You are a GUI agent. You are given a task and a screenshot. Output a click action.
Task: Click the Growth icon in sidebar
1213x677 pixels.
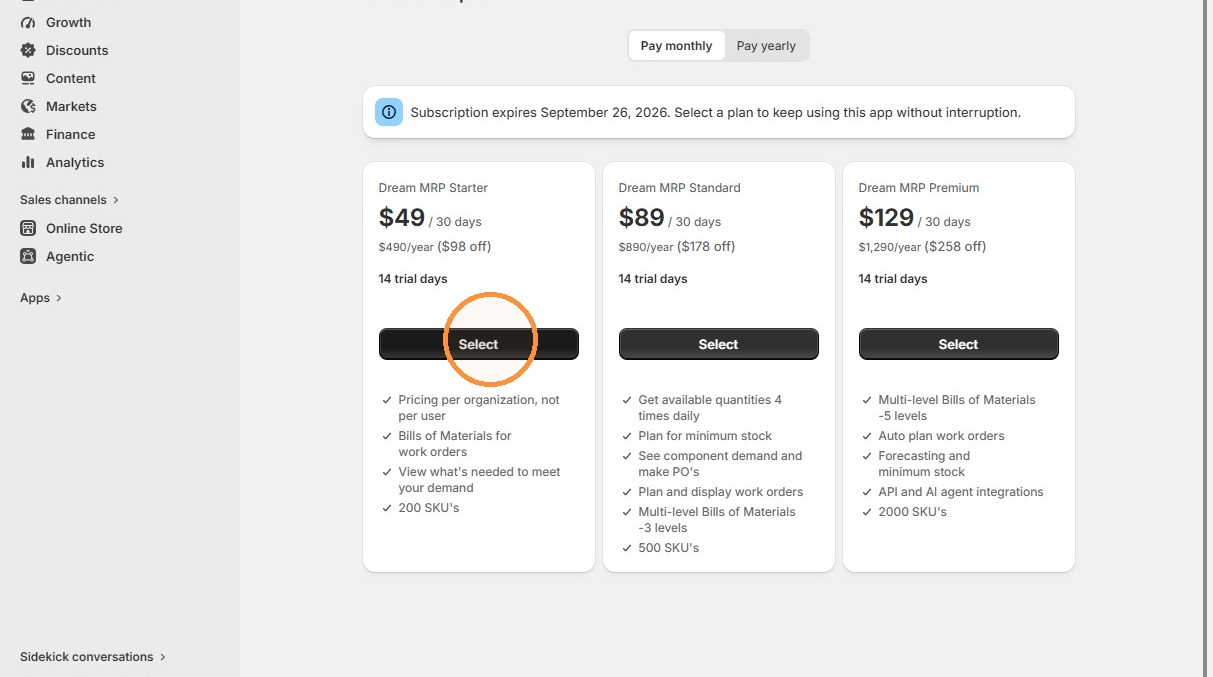[28, 22]
